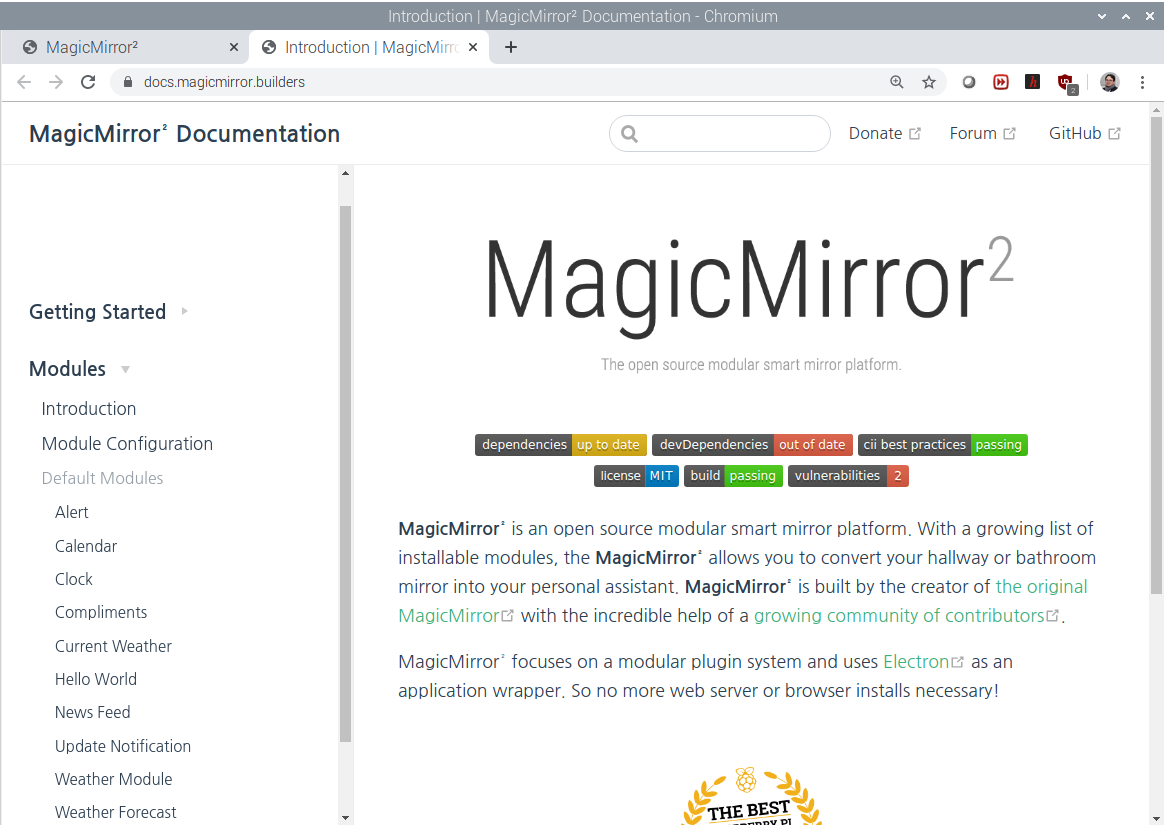Open the Chromium three-dot menu
The image size is (1164, 827).
pyautogui.click(x=1142, y=82)
